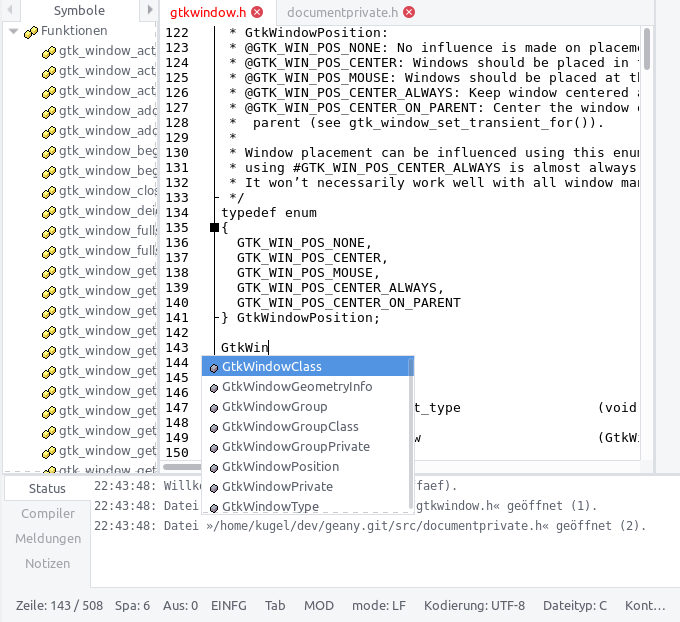Choose GtkWindowGeometryInfo from autocomplete
680x622 pixels.
[x=305, y=386]
